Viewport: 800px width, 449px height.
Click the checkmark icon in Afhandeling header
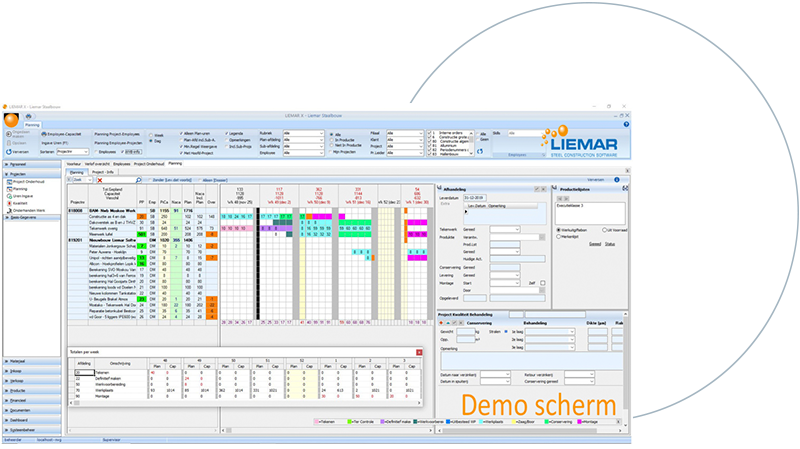537,189
